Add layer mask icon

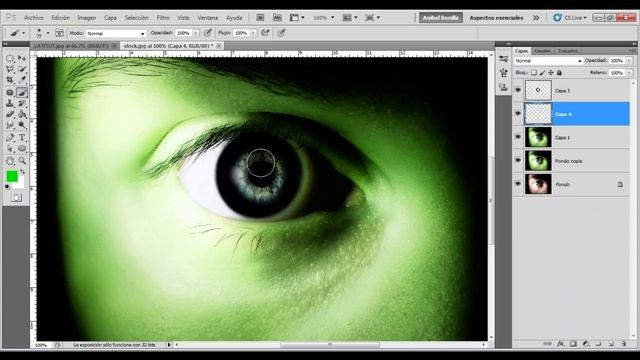573,344
